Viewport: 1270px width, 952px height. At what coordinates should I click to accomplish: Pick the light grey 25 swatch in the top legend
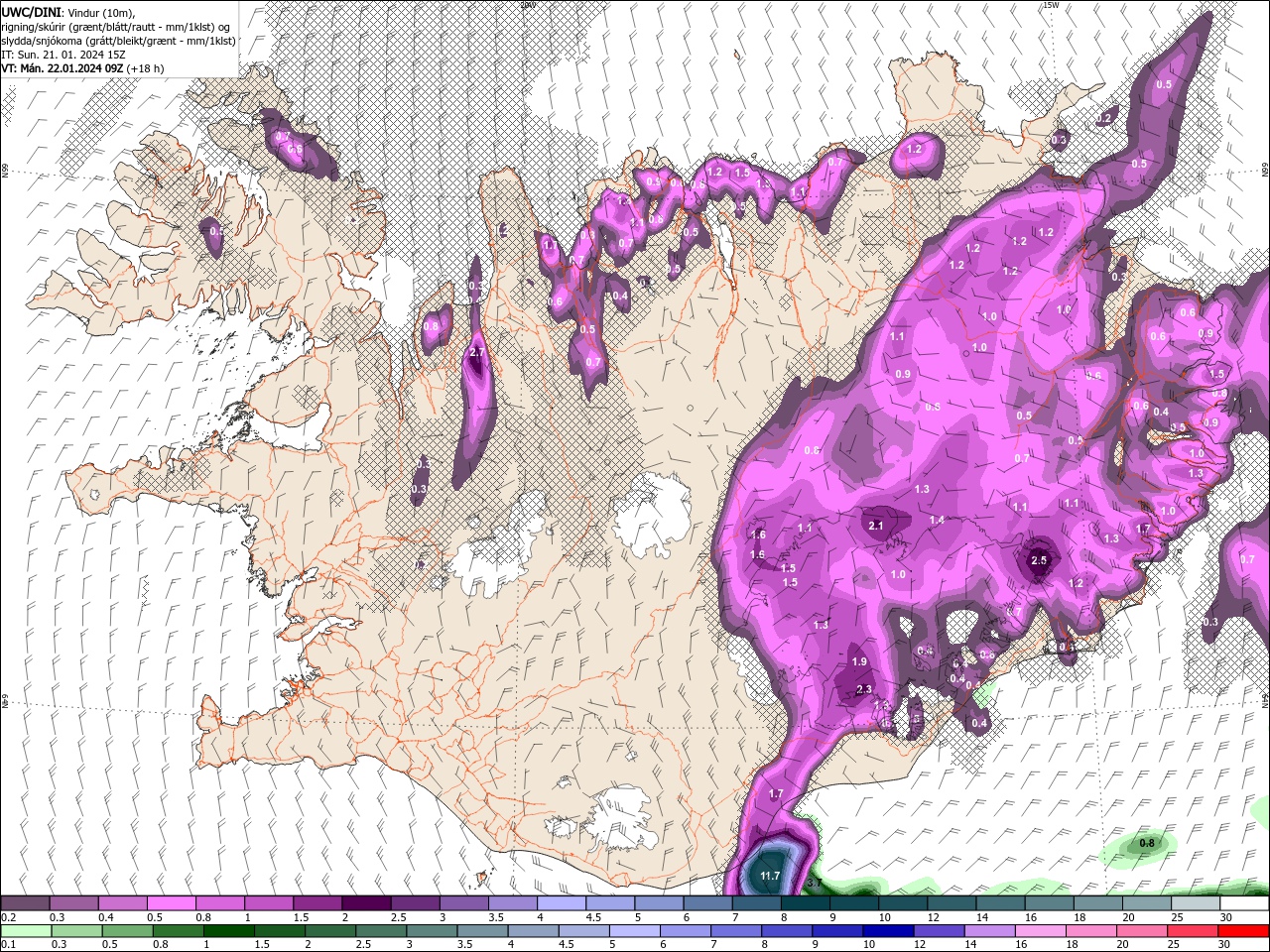[x=1196, y=903]
